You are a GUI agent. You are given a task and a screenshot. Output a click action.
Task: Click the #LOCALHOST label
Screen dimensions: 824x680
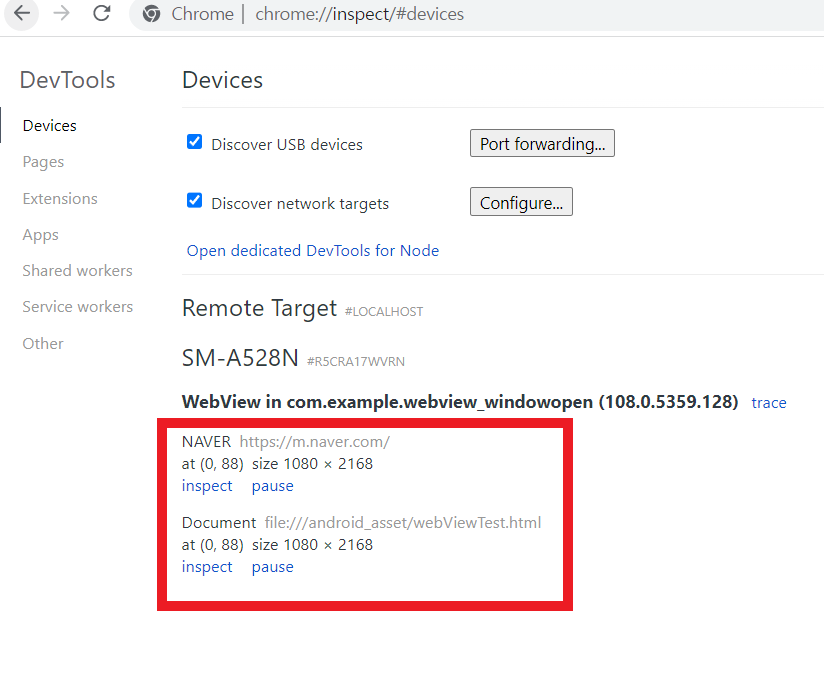(x=384, y=312)
